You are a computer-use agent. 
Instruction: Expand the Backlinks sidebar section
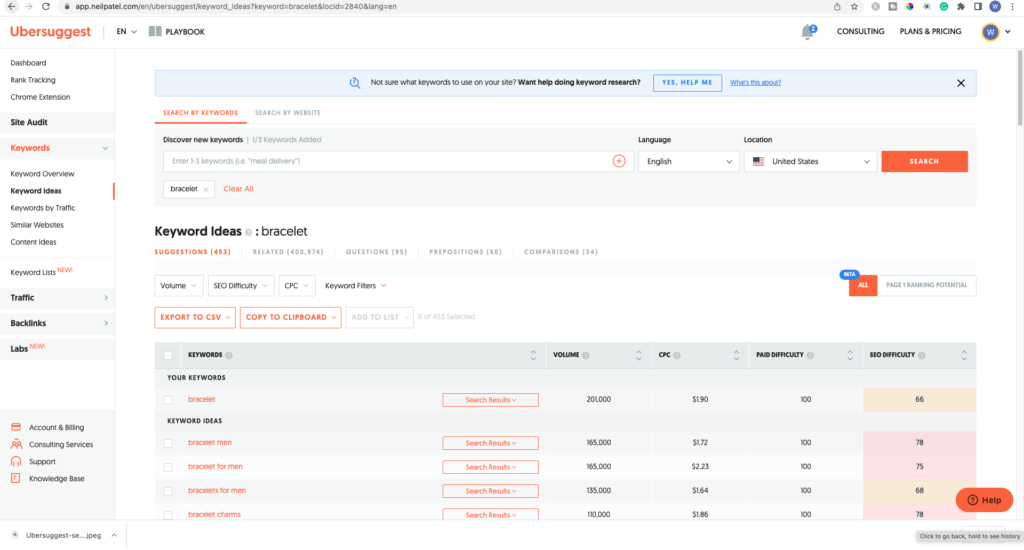click(x=57, y=323)
